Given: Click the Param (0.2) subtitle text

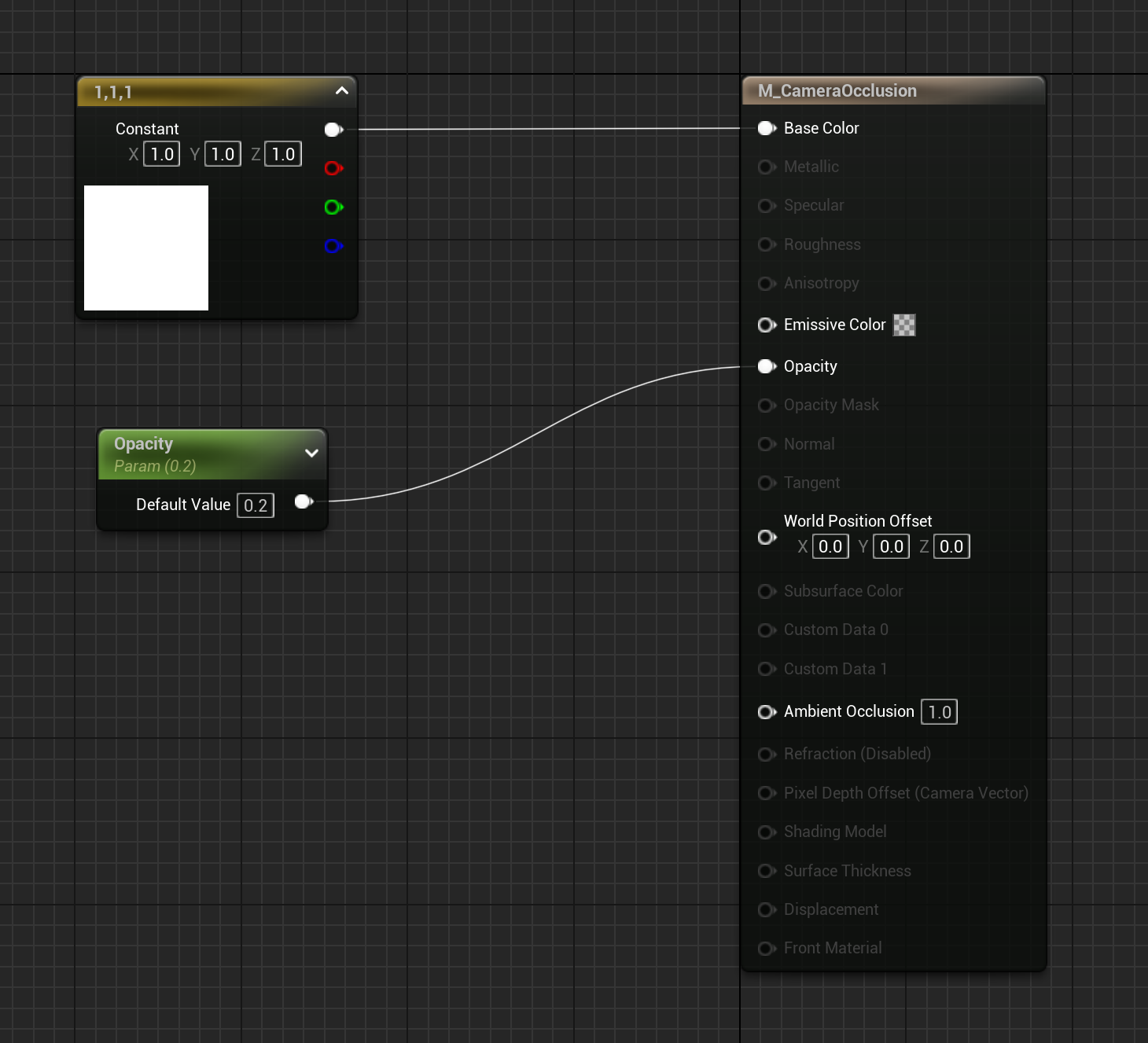Looking at the screenshot, I should [155, 466].
